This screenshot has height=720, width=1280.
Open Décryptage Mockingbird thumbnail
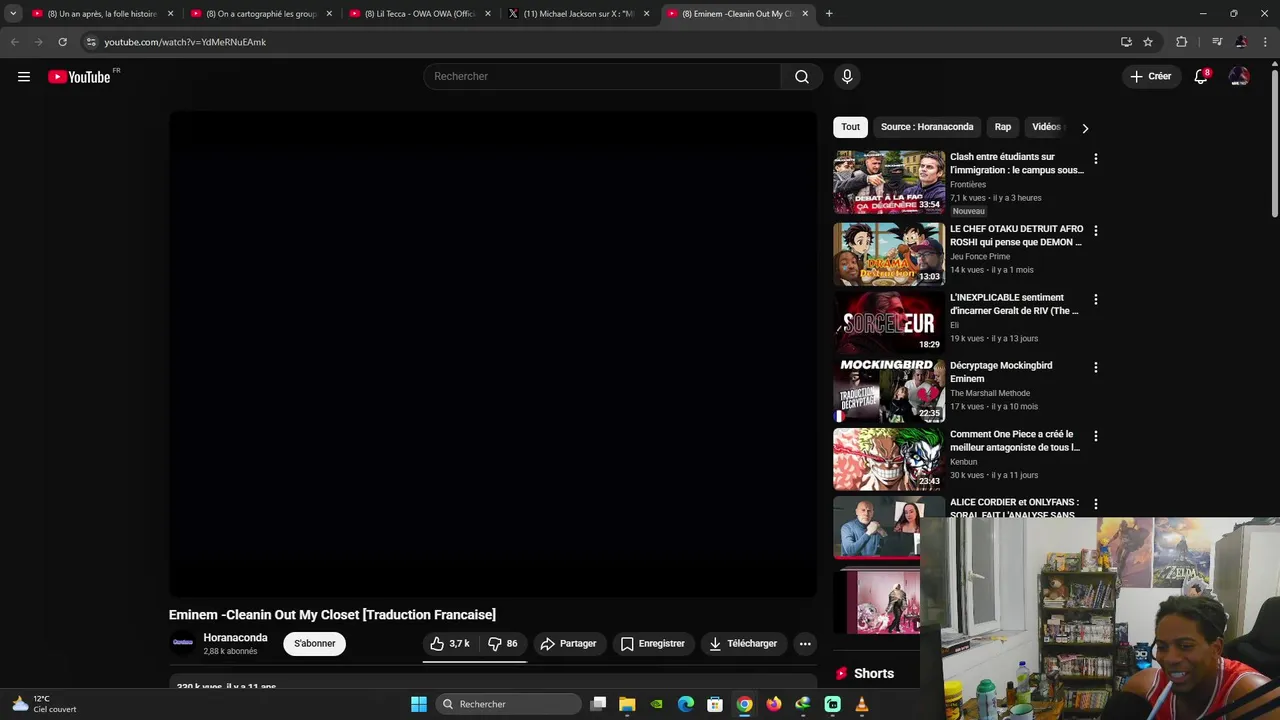click(889, 391)
